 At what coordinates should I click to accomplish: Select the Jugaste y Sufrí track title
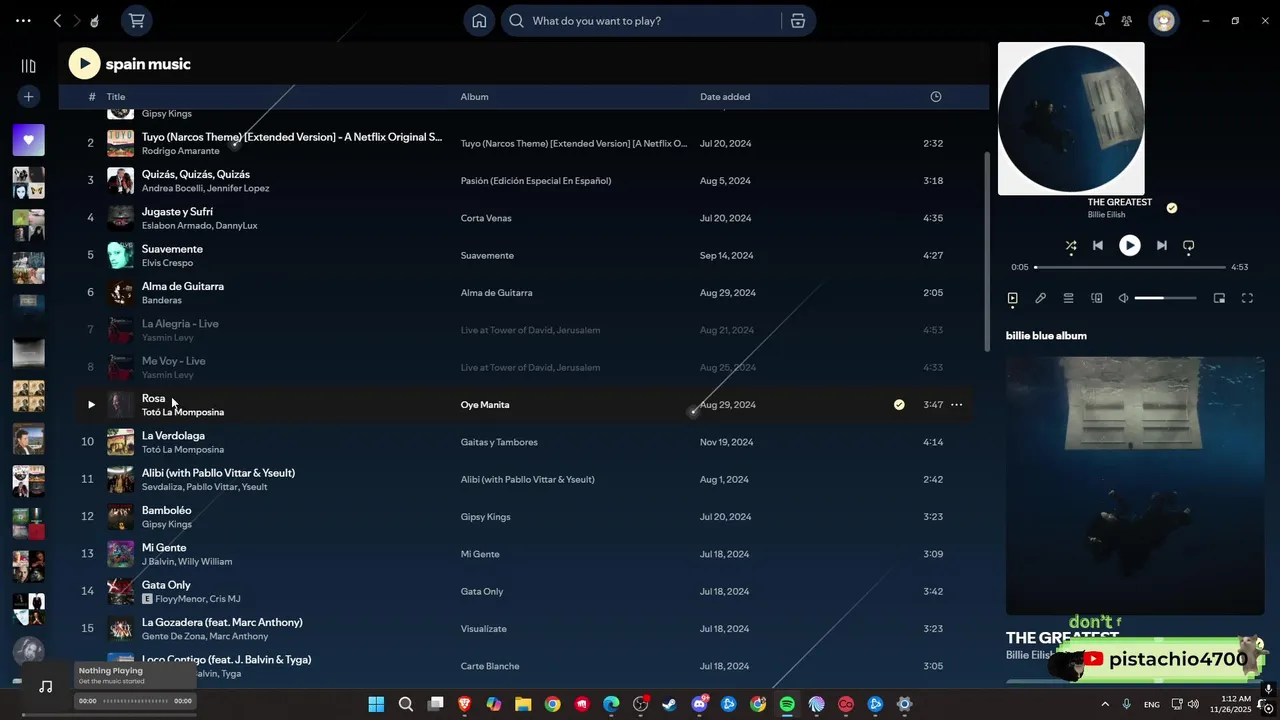[177, 212]
